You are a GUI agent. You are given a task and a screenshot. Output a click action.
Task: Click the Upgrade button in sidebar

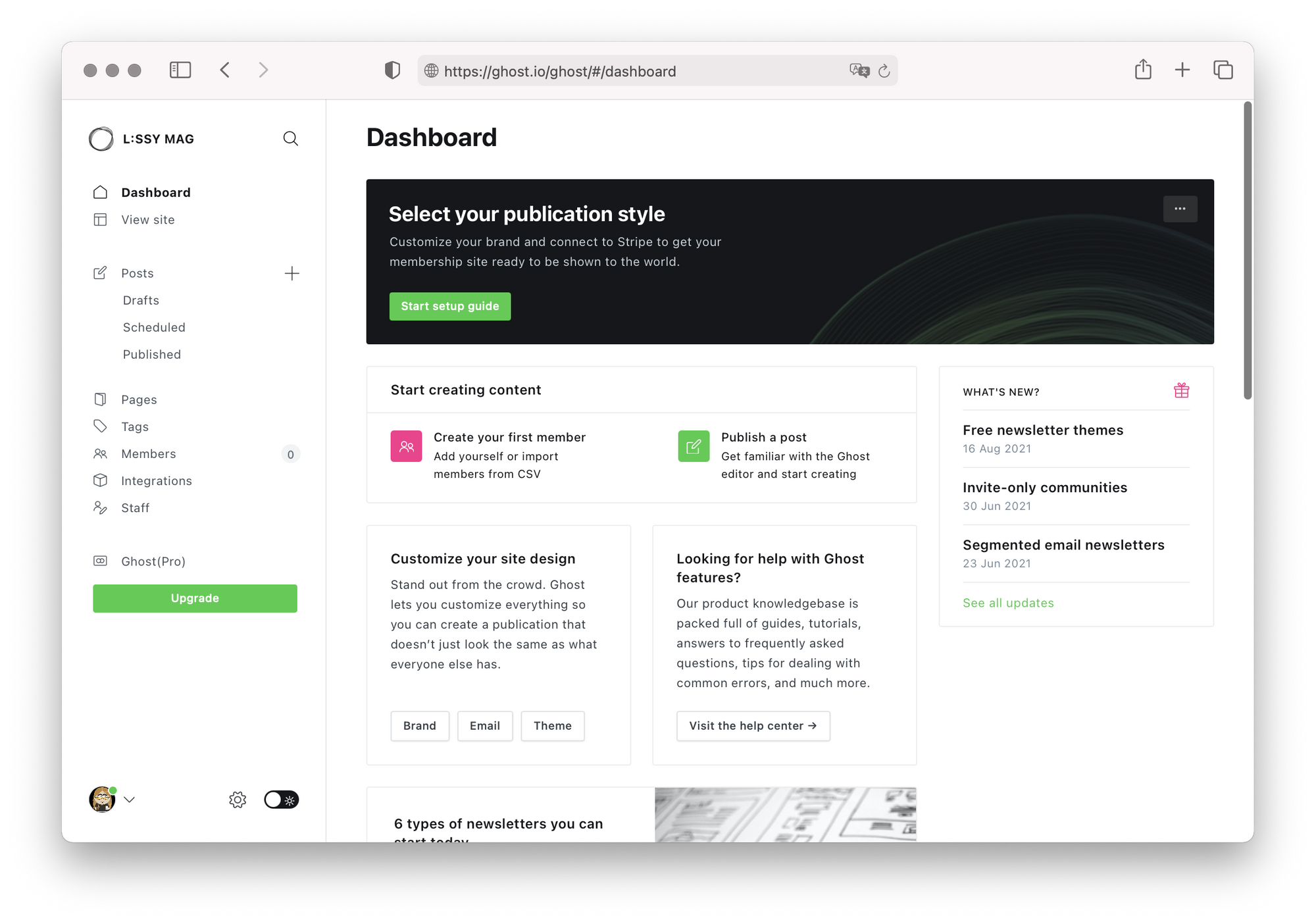194,598
